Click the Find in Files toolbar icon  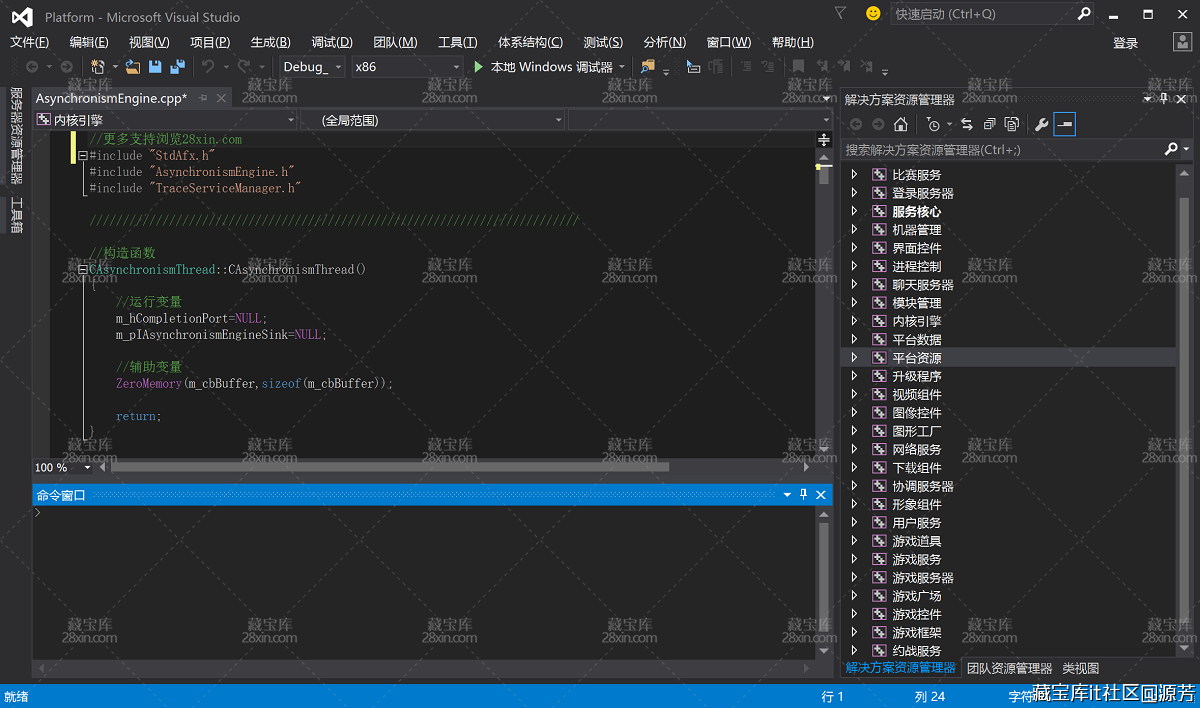pos(647,67)
